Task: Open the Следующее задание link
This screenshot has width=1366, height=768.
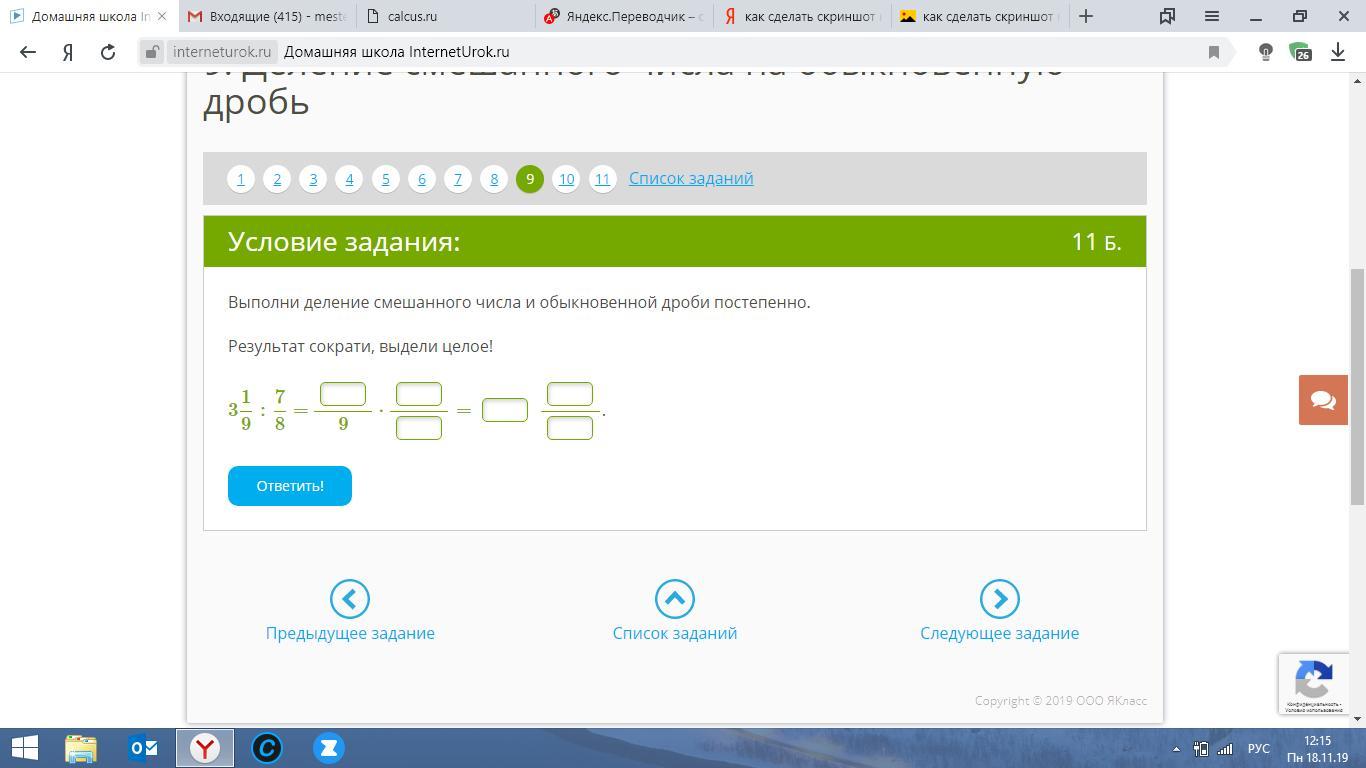Action: [x=1000, y=633]
